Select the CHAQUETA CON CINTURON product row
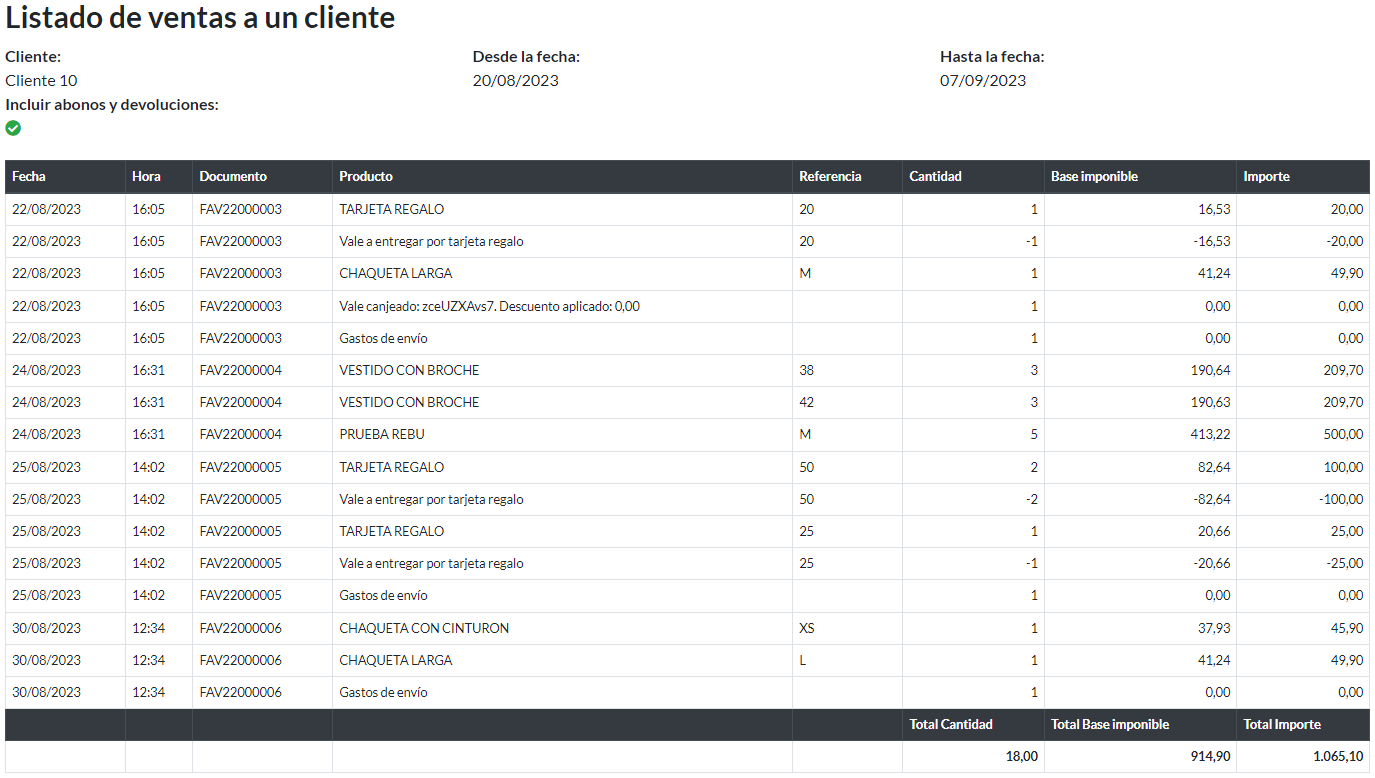 point(424,628)
